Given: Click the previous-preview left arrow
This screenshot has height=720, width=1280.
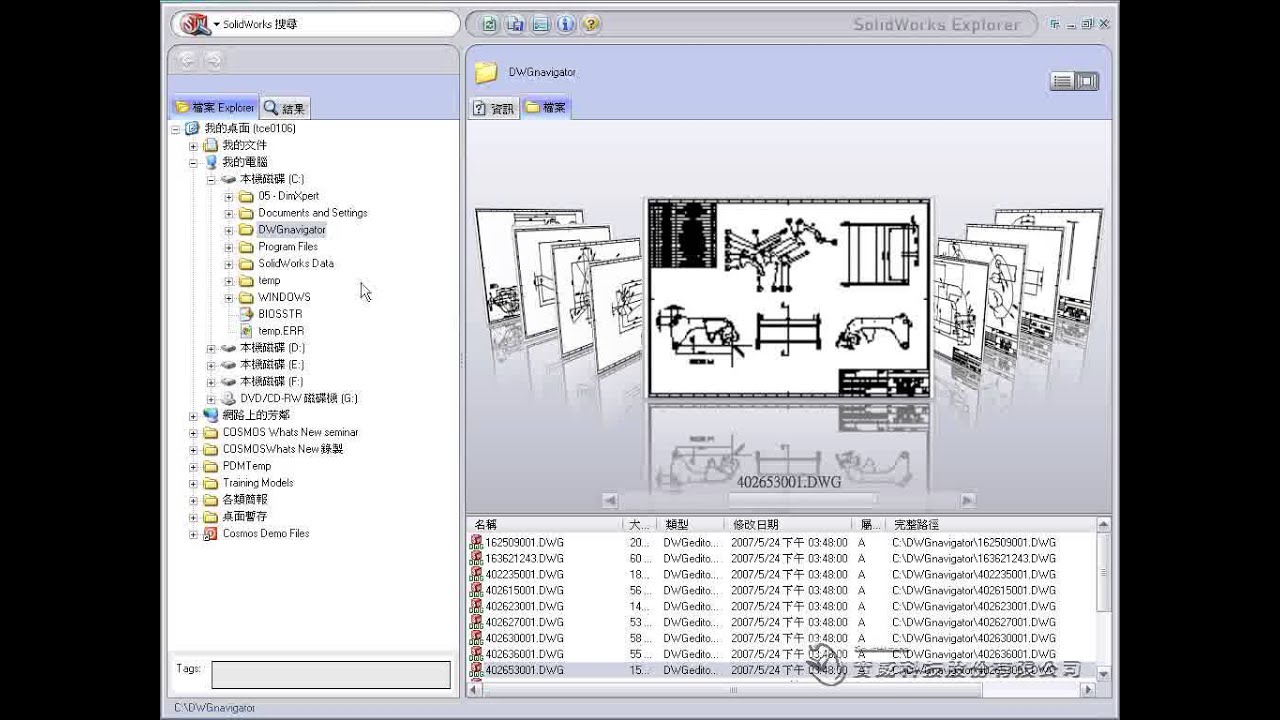Looking at the screenshot, I should [609, 500].
